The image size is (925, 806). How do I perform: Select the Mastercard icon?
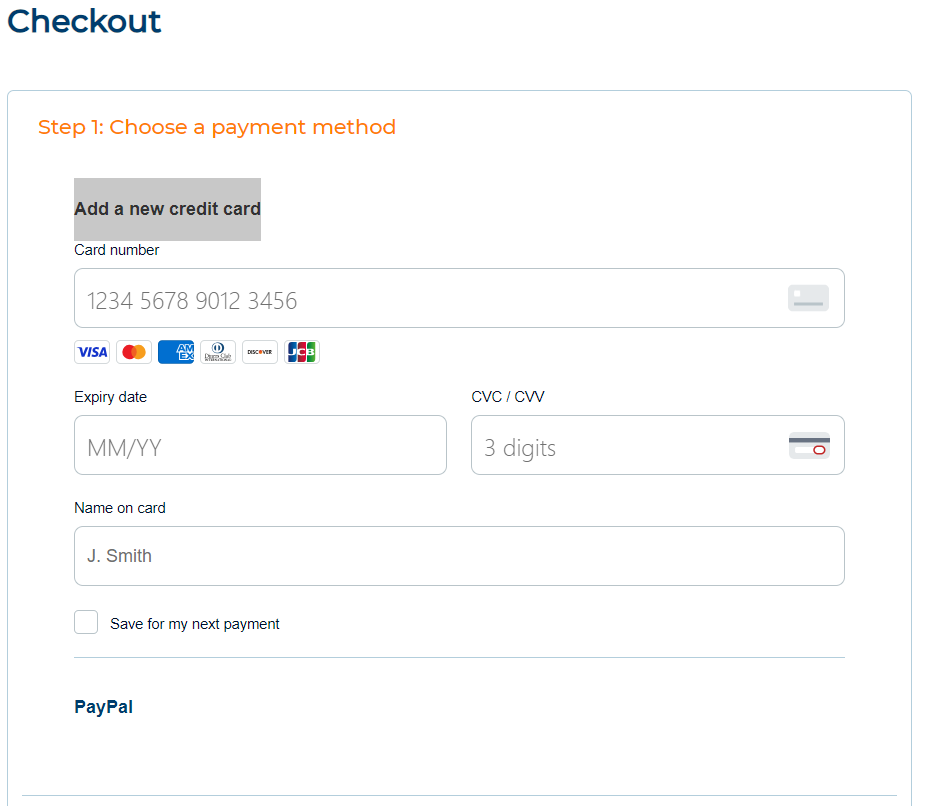pyautogui.click(x=133, y=351)
